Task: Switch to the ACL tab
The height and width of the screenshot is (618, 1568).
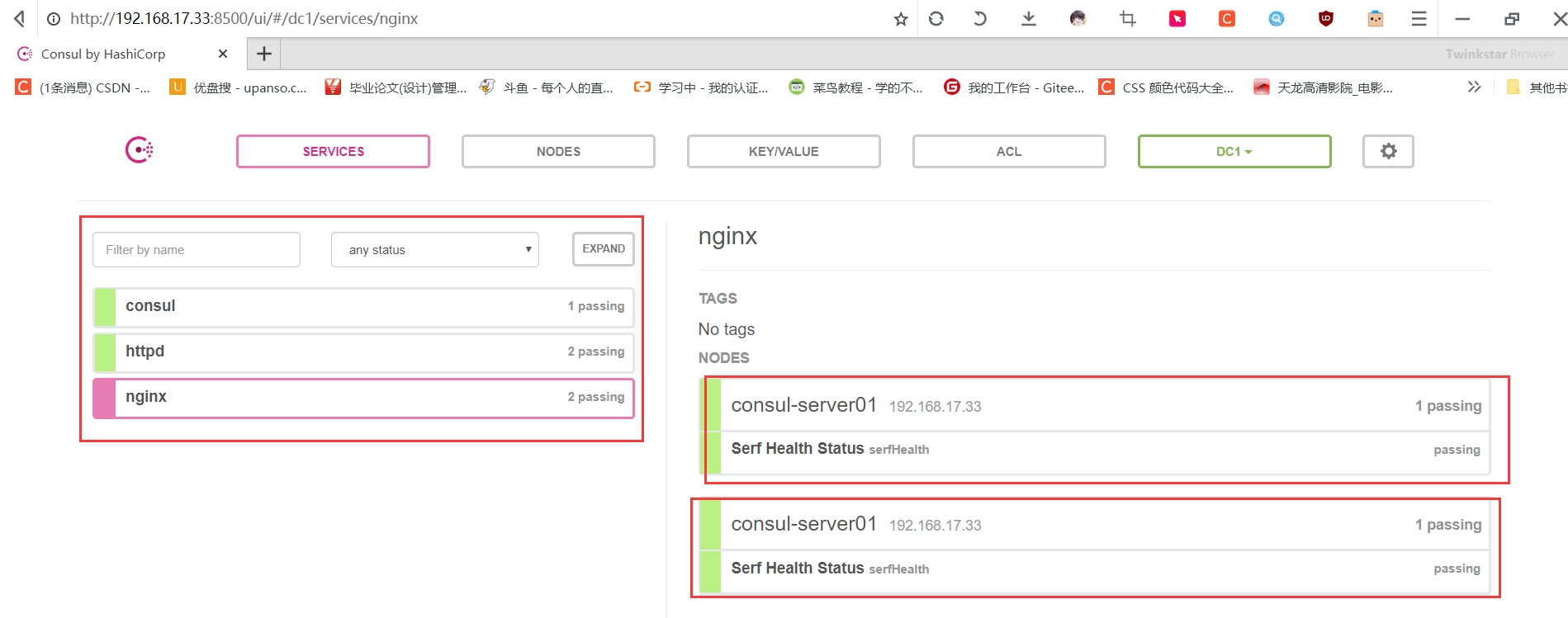Action: (1009, 151)
